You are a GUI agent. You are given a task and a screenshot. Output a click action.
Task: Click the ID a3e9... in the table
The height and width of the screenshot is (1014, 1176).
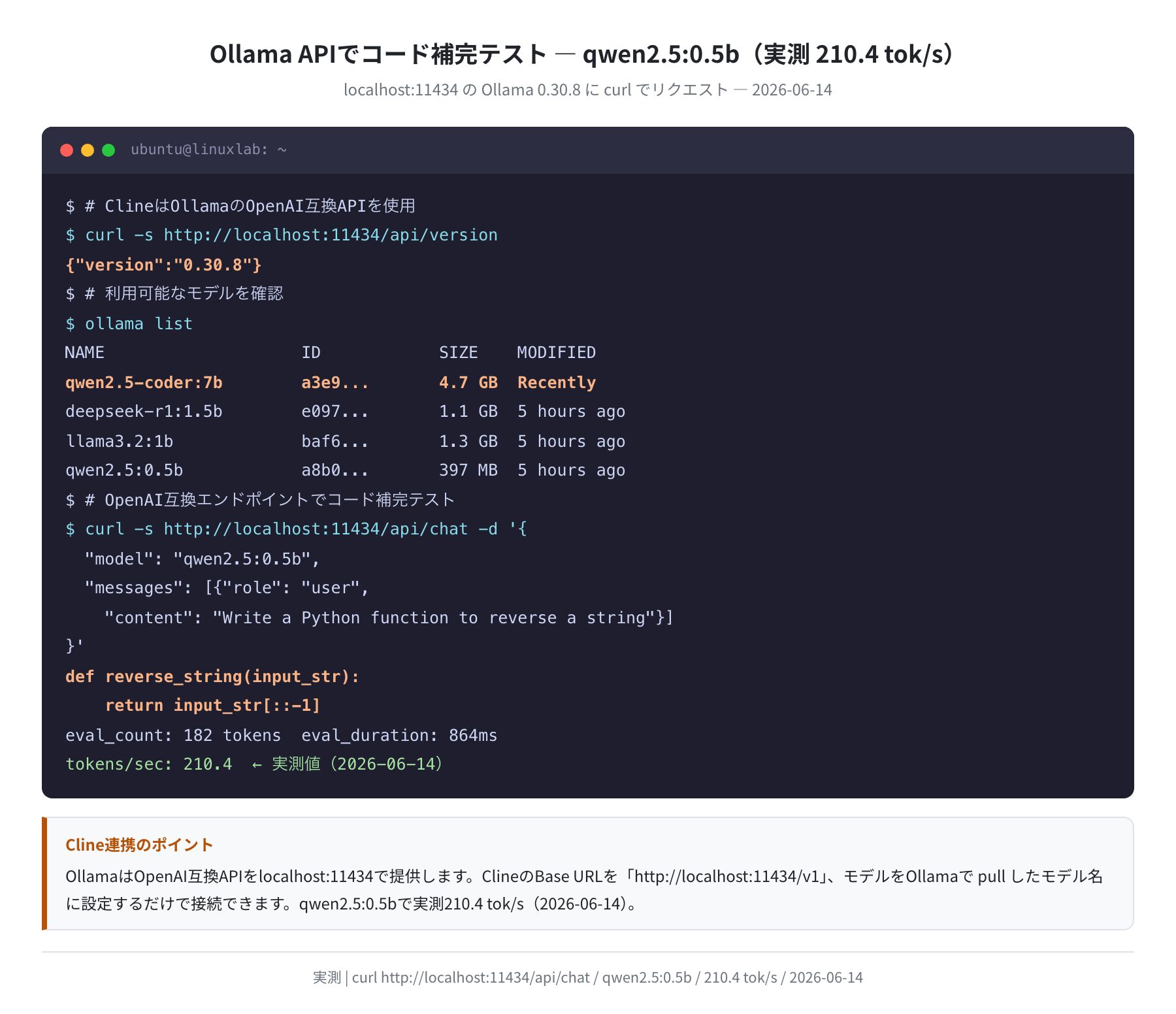coord(335,382)
